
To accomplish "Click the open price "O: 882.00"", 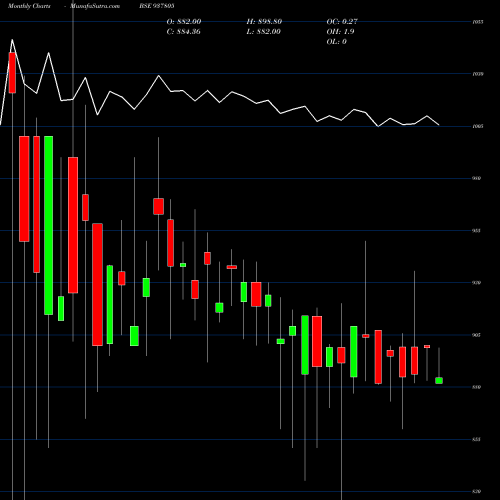I will pos(184,22).
